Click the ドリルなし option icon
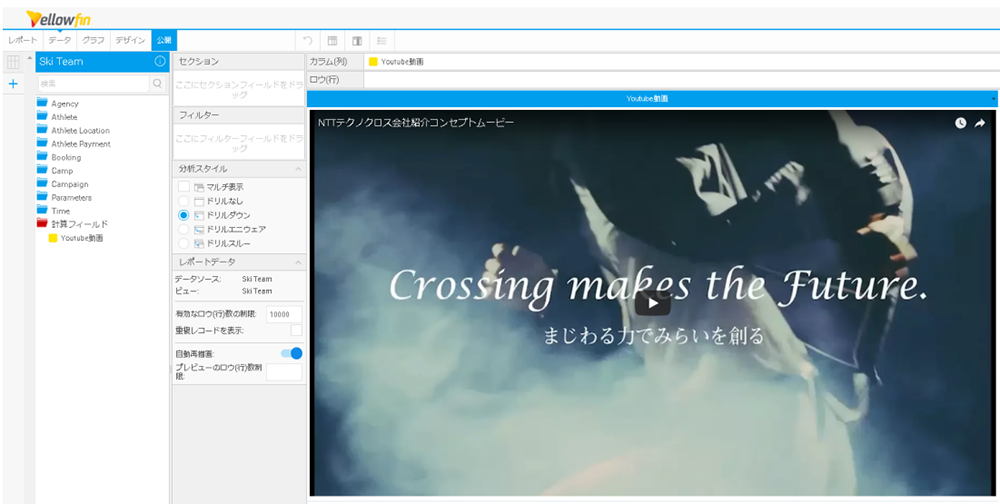Image resolution: width=1000 pixels, height=504 pixels. click(x=198, y=201)
